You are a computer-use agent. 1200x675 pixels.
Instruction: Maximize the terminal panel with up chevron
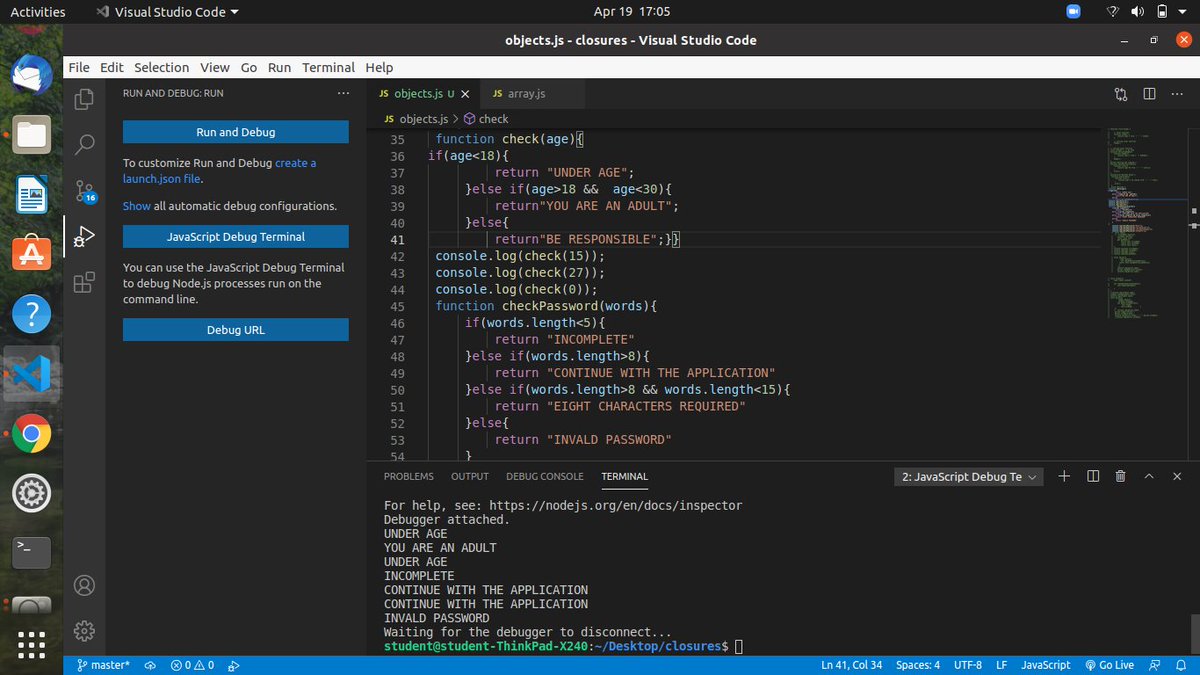pyautogui.click(x=1149, y=476)
